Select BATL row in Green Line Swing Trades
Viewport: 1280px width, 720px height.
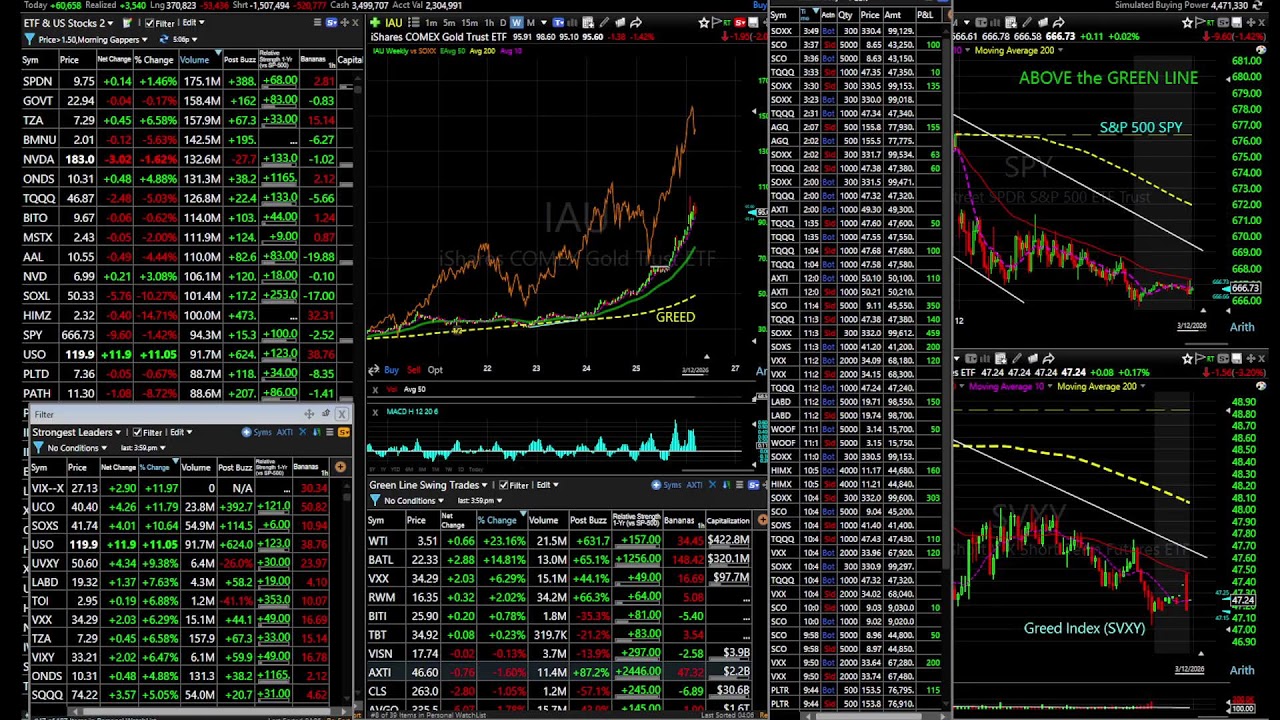tap(558, 560)
